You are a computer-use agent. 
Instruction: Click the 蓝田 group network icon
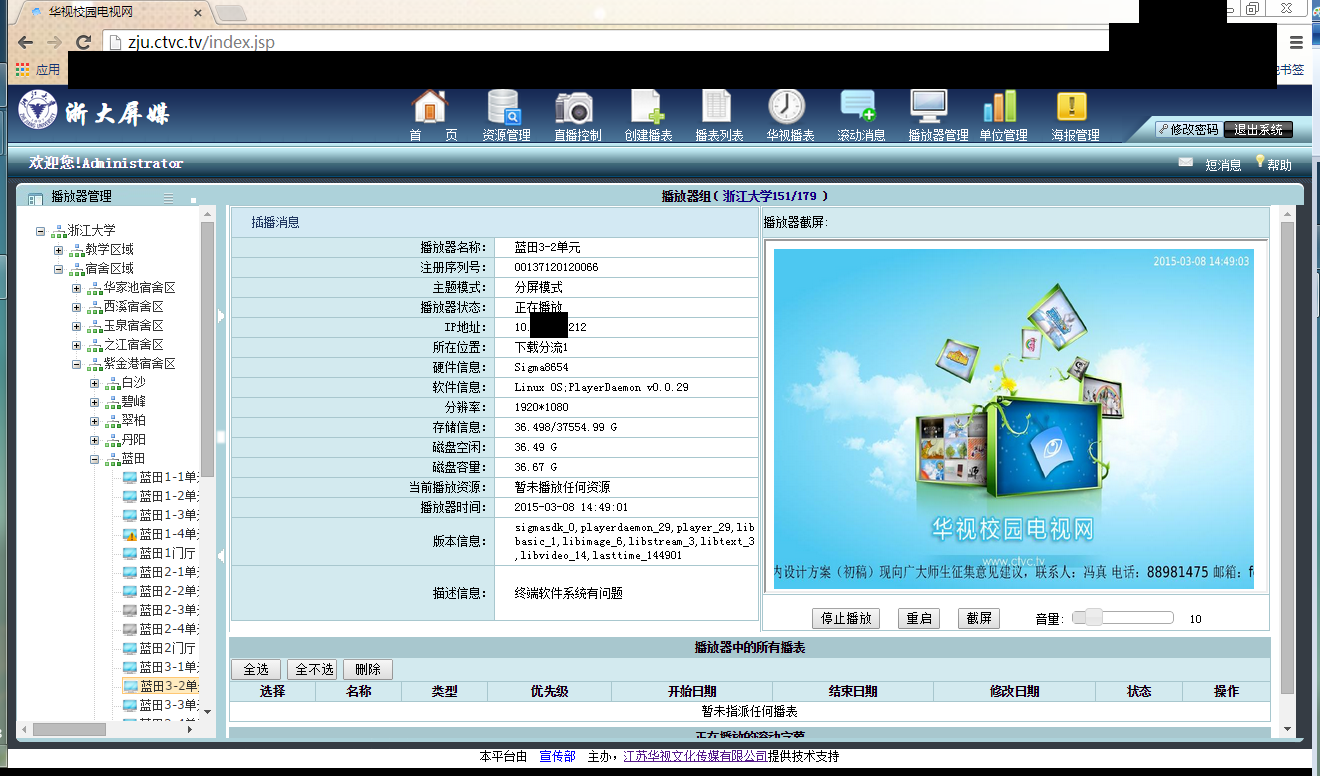tap(113, 459)
